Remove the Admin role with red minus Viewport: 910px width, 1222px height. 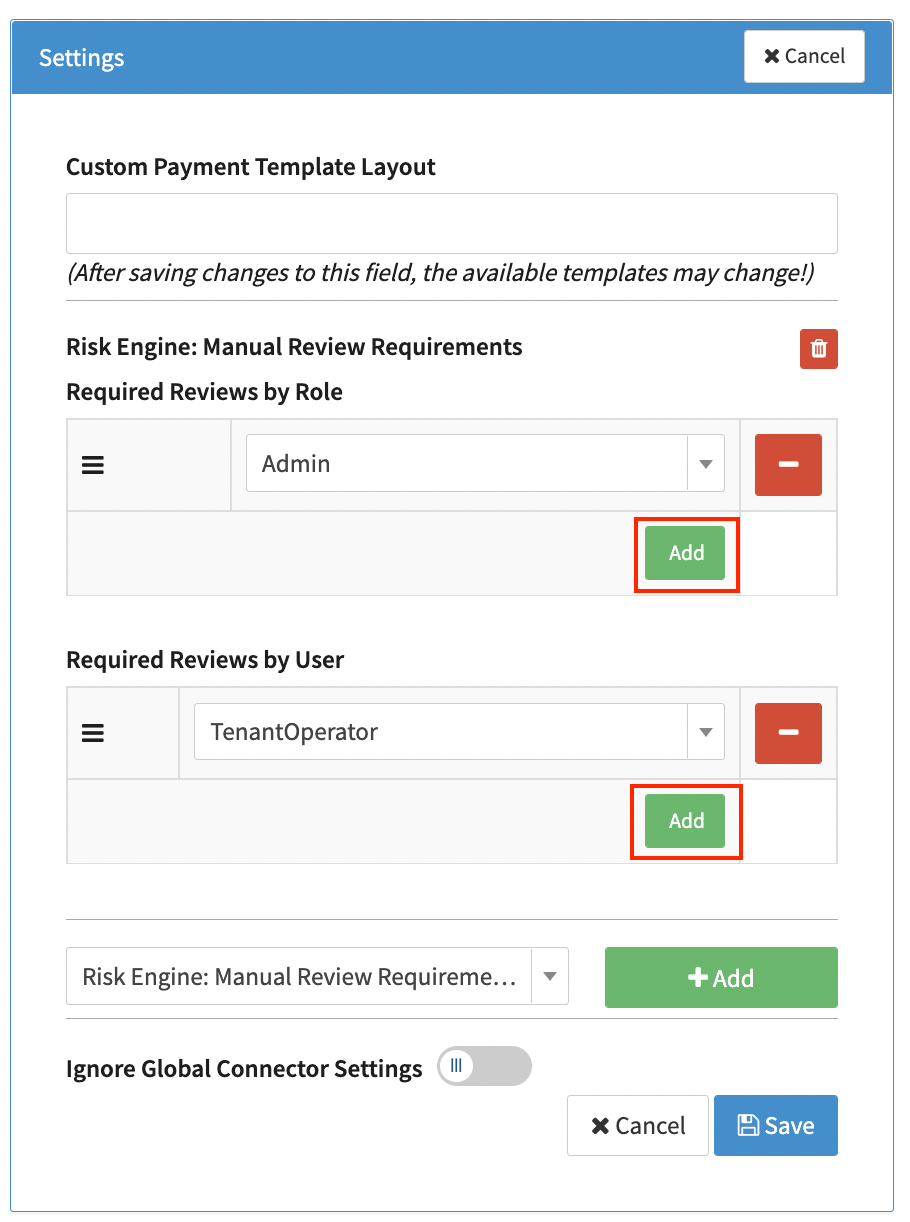tap(787, 465)
